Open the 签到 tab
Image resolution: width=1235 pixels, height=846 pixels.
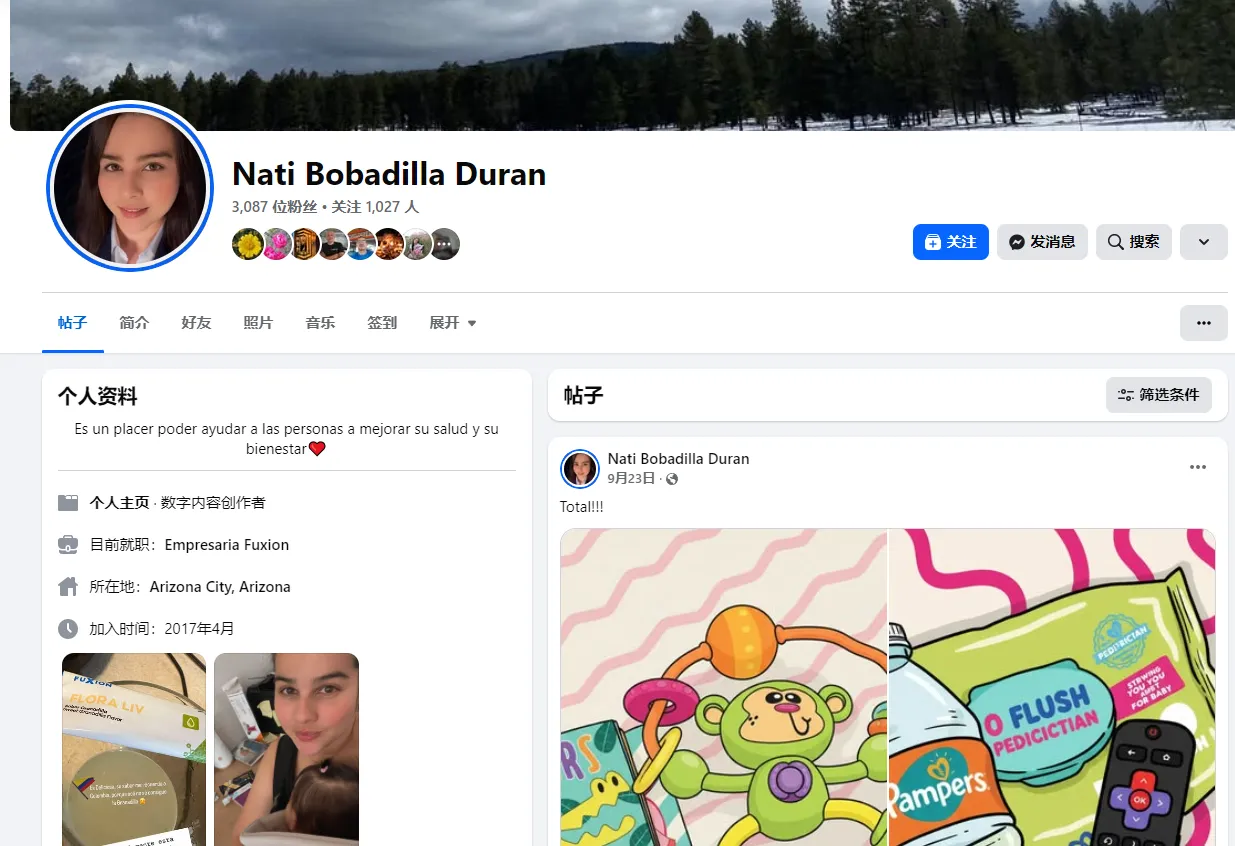tap(382, 323)
